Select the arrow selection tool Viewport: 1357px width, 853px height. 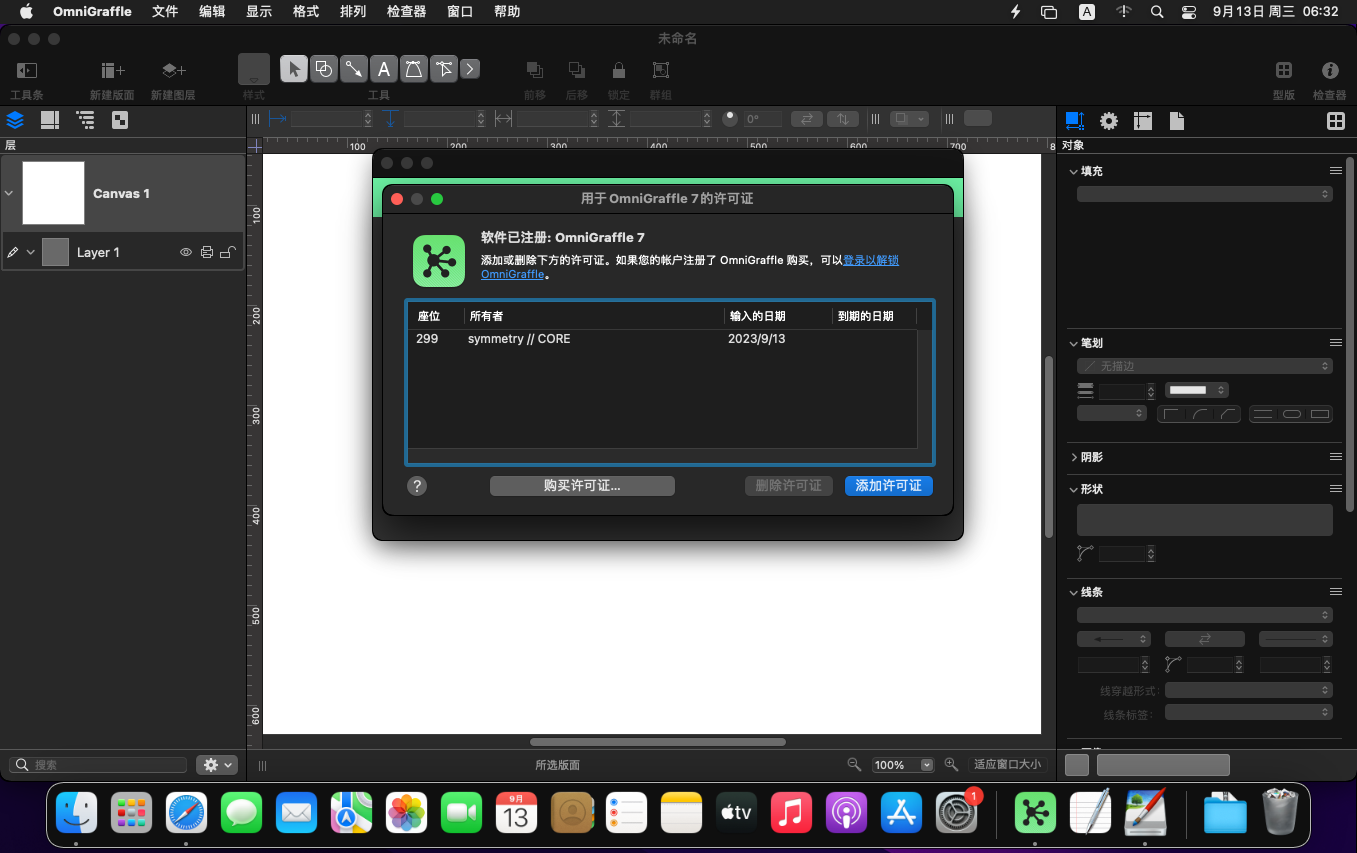click(293, 69)
